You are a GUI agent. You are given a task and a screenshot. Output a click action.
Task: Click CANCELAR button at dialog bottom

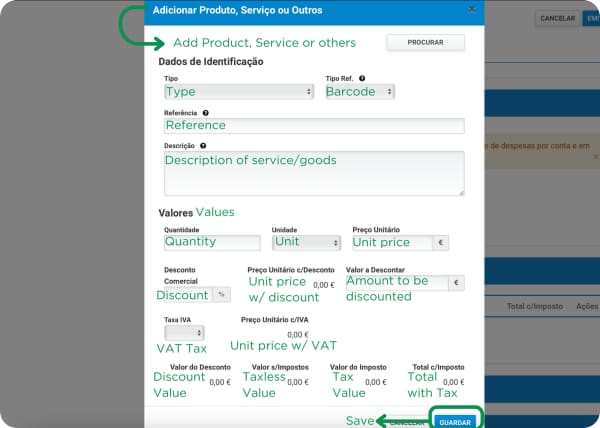point(407,422)
